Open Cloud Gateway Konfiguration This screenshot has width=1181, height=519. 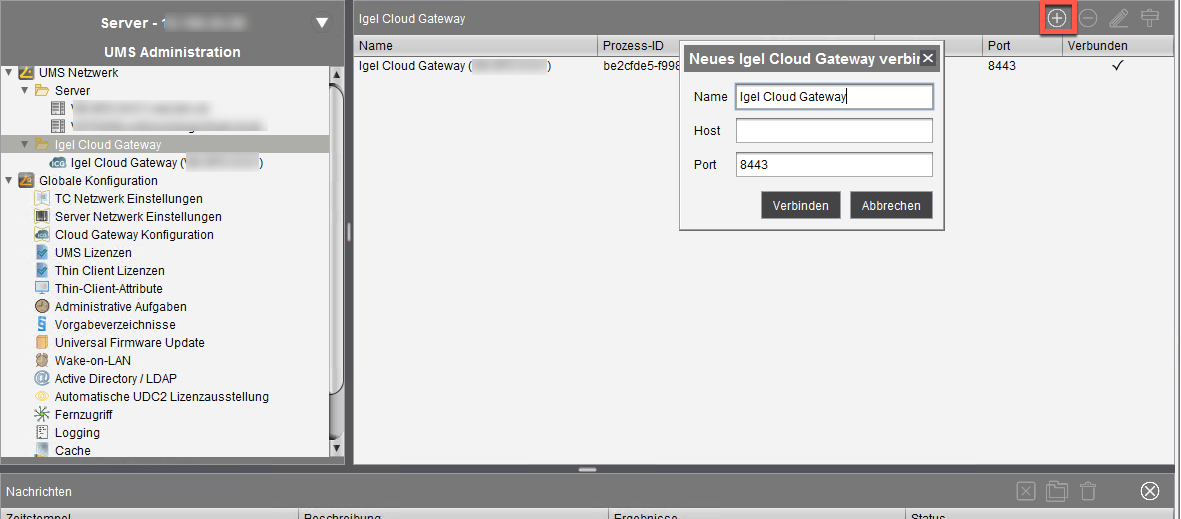click(134, 235)
